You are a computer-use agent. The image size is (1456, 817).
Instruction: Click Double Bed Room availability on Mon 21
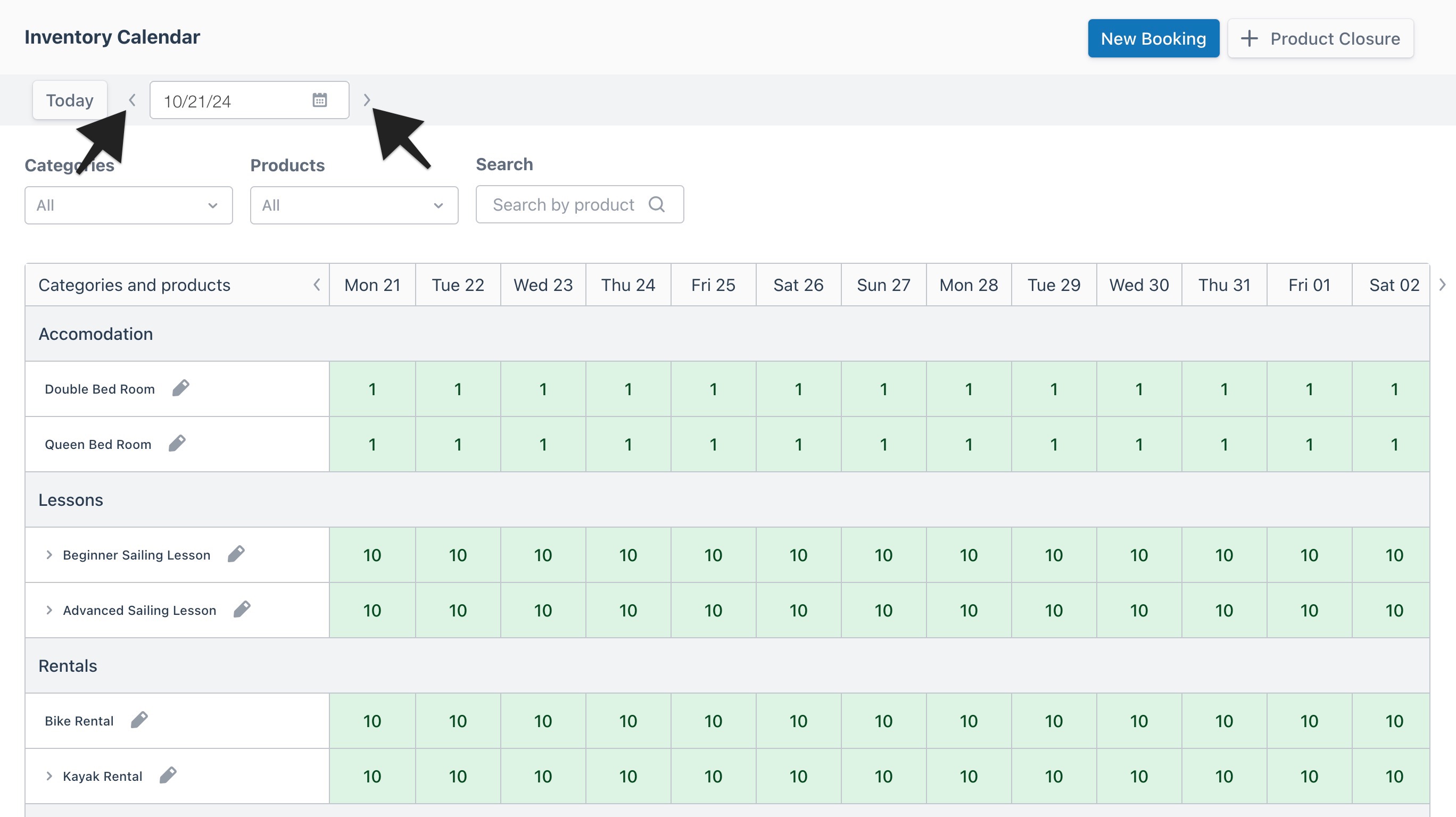[373, 389]
